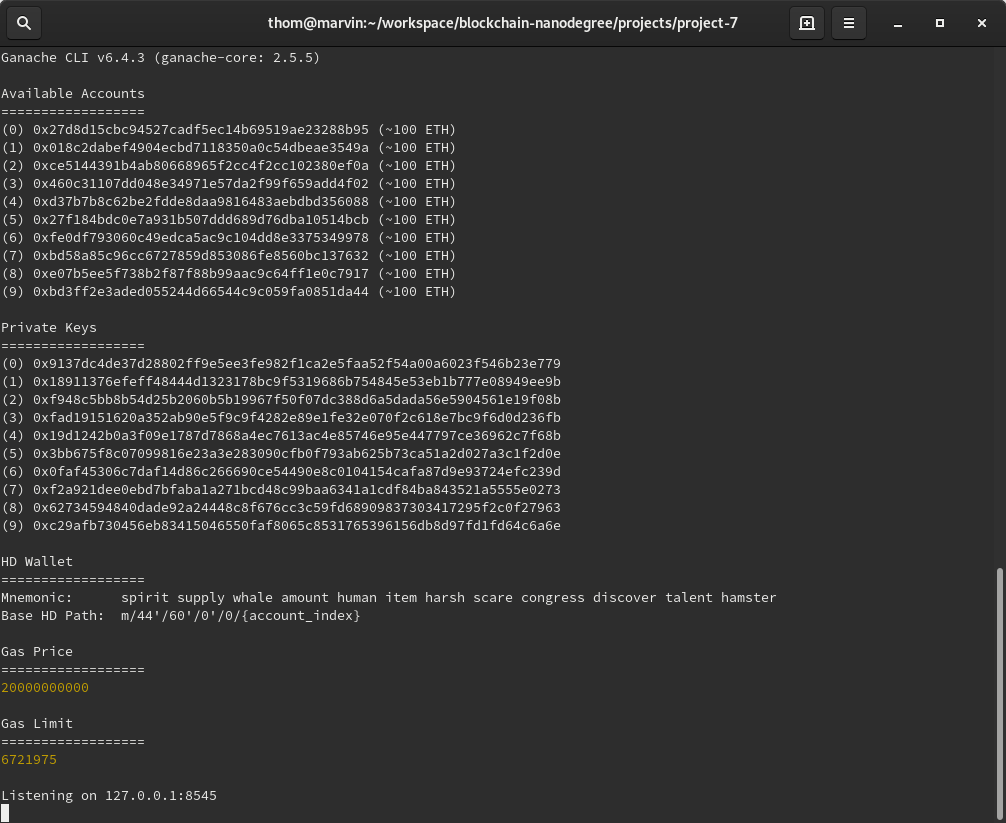This screenshot has width=1006, height=823.
Task: Select private key (9) 0xc29afb73...
Action: coord(296,525)
